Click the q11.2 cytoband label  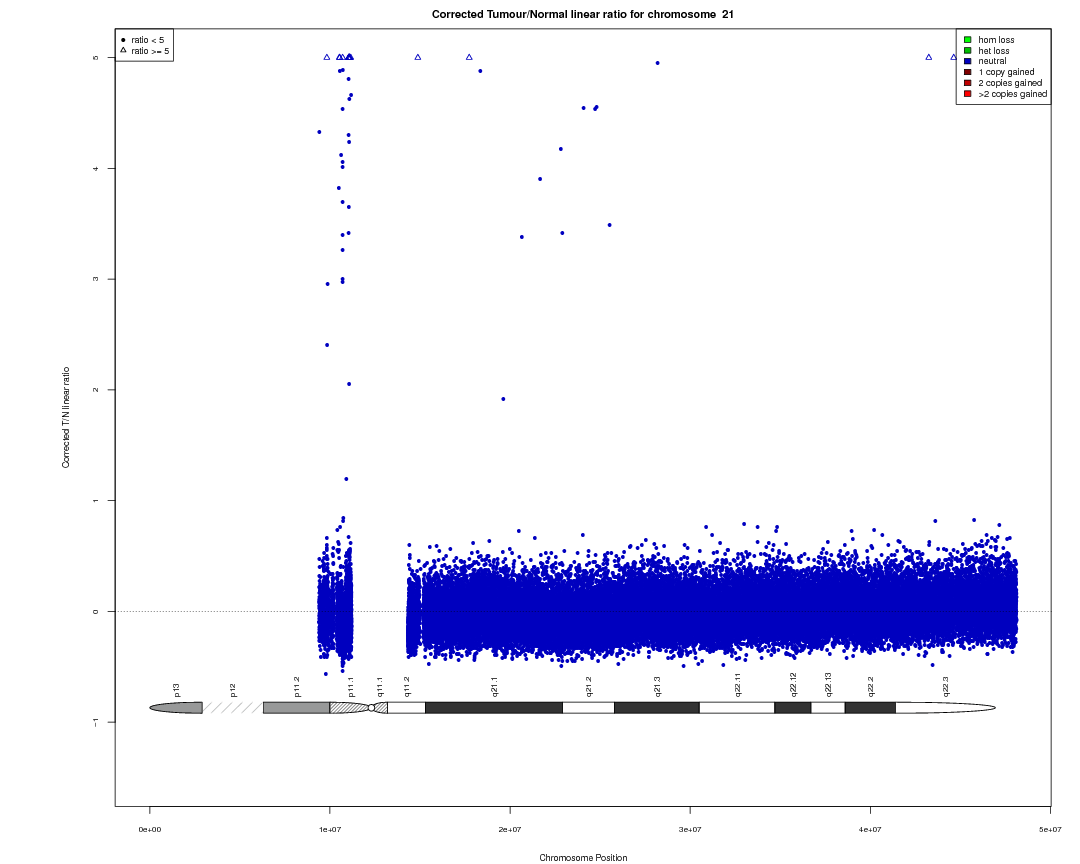406,687
